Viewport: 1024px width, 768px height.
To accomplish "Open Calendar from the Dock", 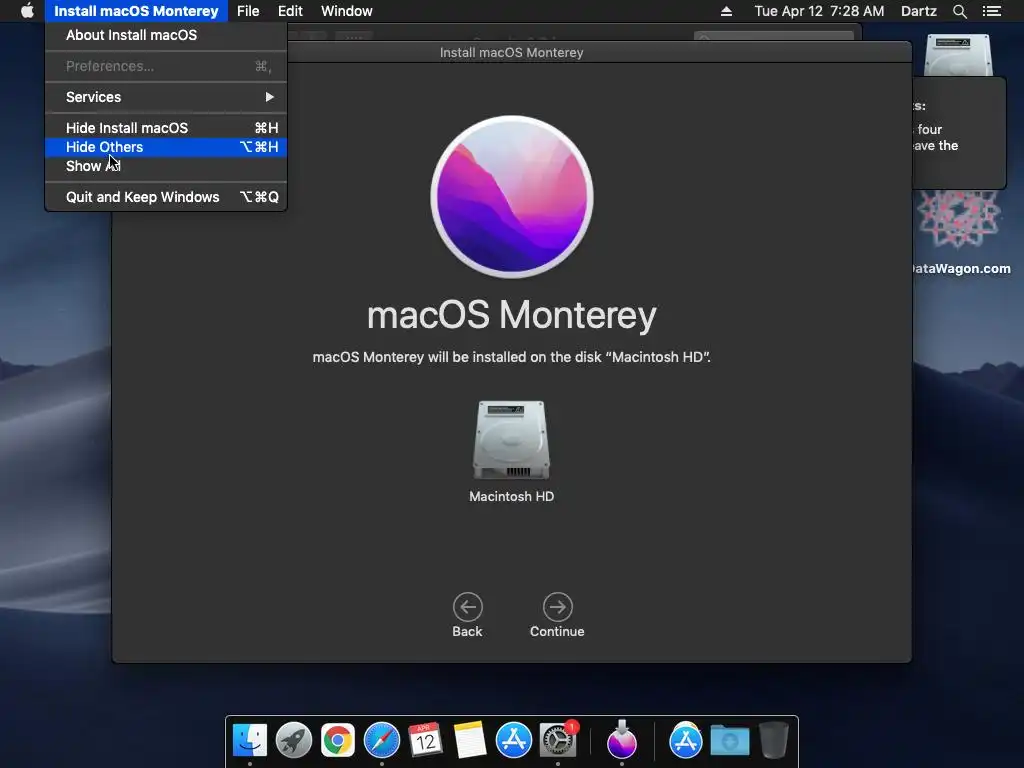I will [425, 741].
